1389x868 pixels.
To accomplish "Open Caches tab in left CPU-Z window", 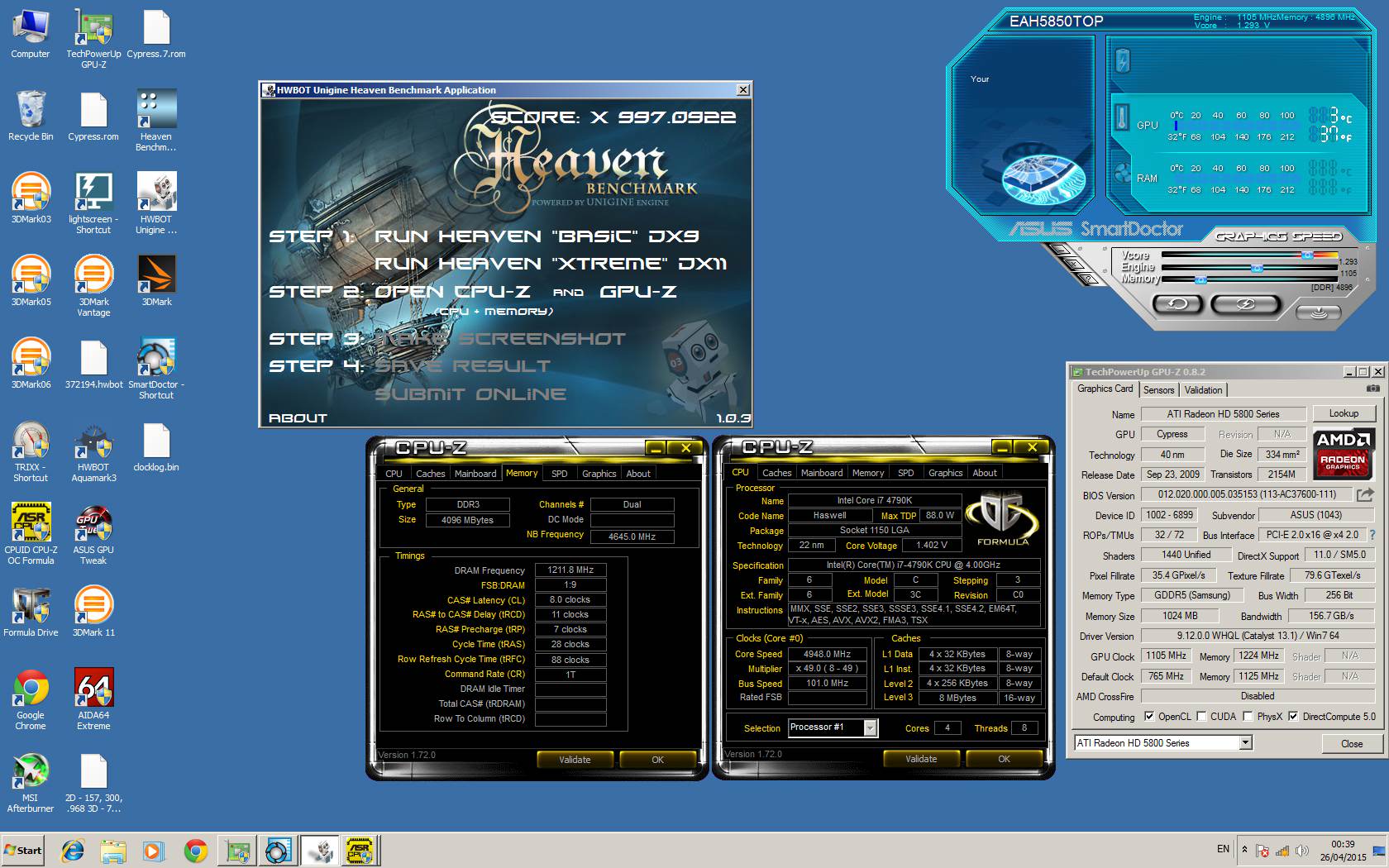I will pyautogui.click(x=430, y=474).
